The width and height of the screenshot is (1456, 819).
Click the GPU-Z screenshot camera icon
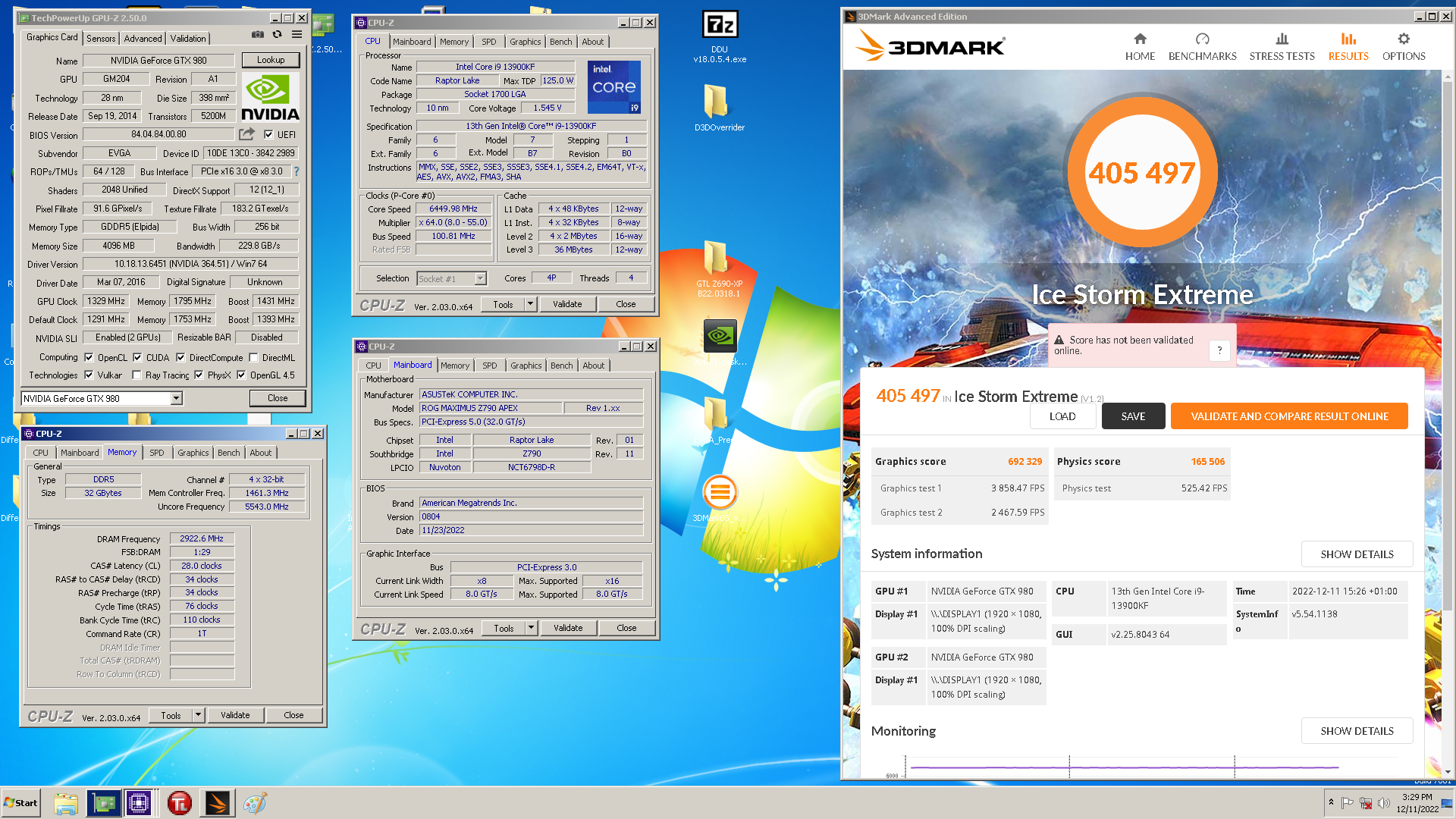[258, 35]
